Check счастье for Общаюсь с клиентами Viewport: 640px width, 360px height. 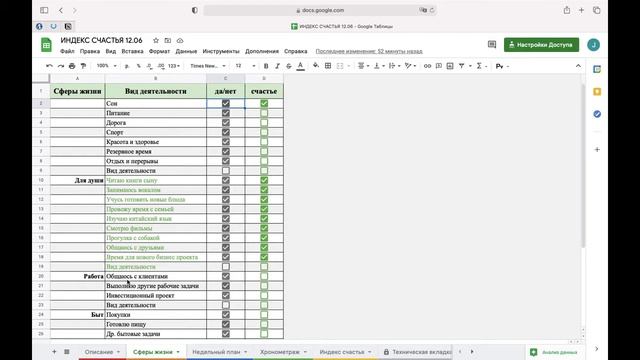[x=264, y=276]
